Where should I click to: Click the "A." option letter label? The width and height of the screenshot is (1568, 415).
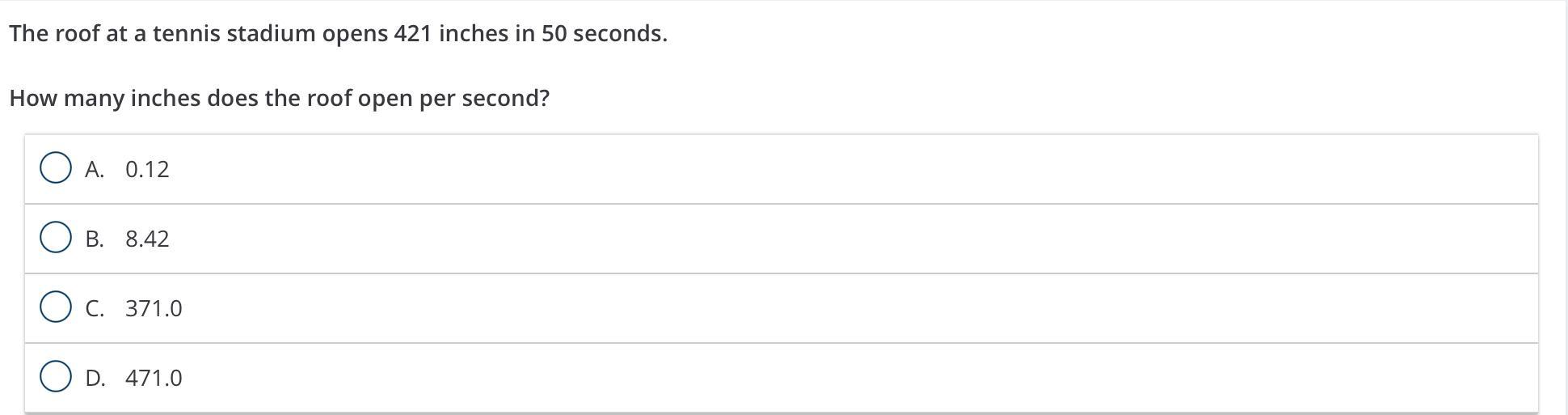click(95, 169)
